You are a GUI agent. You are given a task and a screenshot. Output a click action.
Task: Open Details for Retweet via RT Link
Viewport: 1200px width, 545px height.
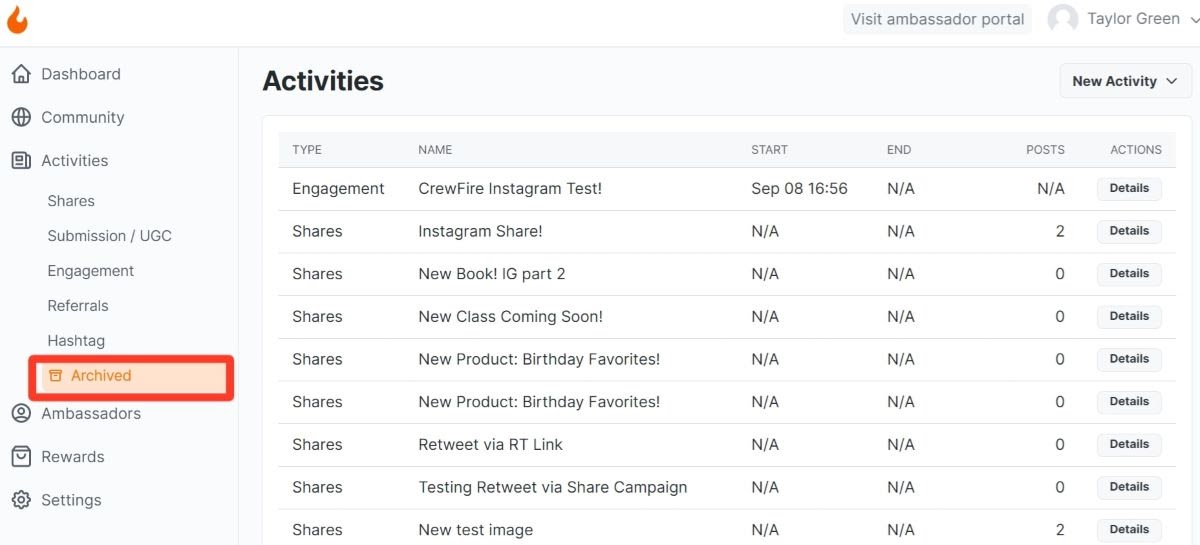tap(1129, 444)
